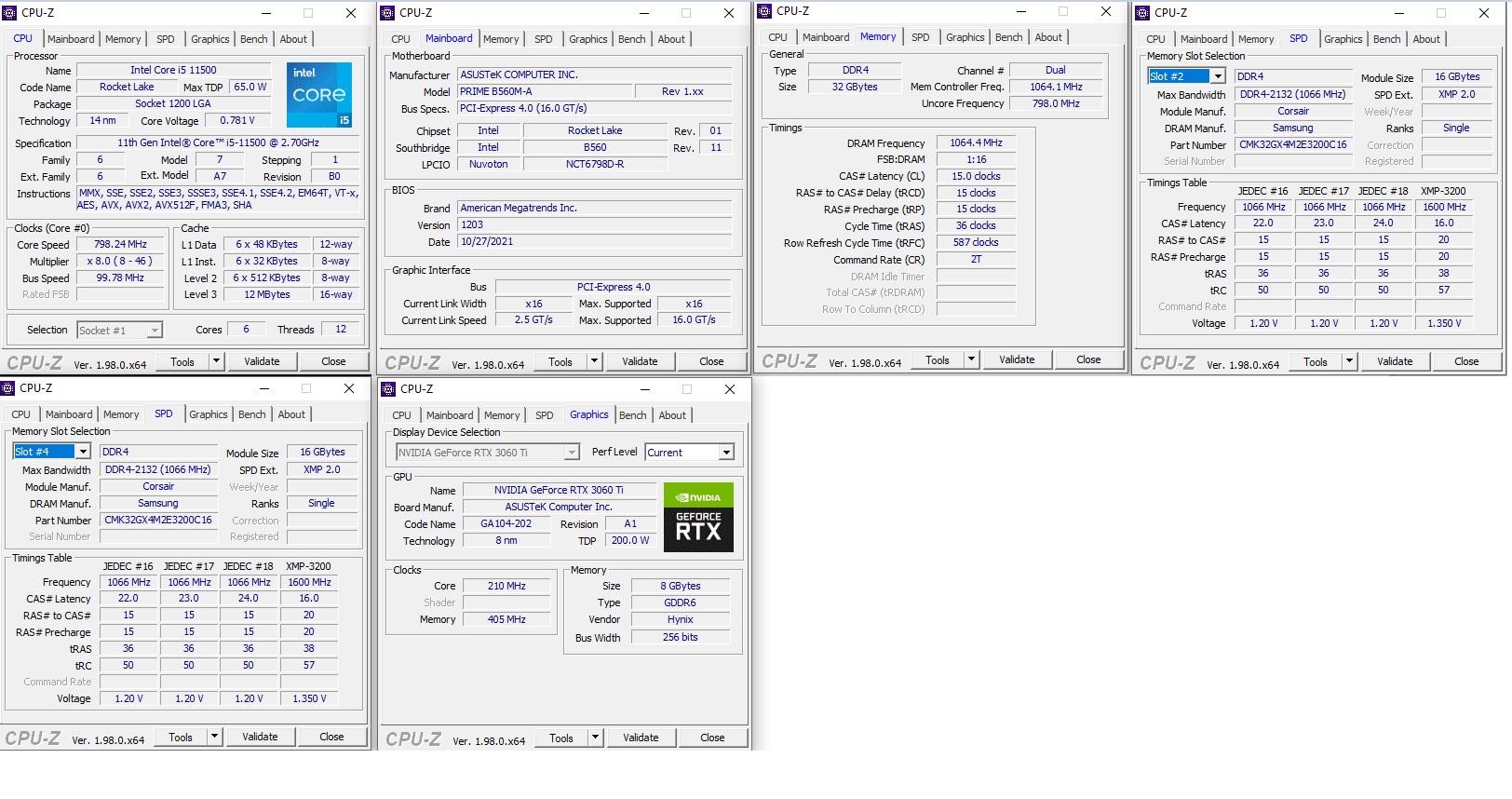The height and width of the screenshot is (799, 1512).
Task: Click the Tools button in the graphics window
Action: point(561,738)
